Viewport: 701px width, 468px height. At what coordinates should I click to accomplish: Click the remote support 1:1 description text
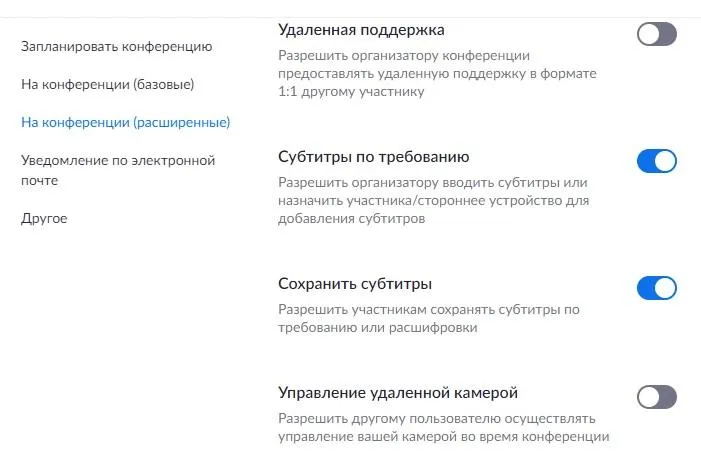pos(425,74)
